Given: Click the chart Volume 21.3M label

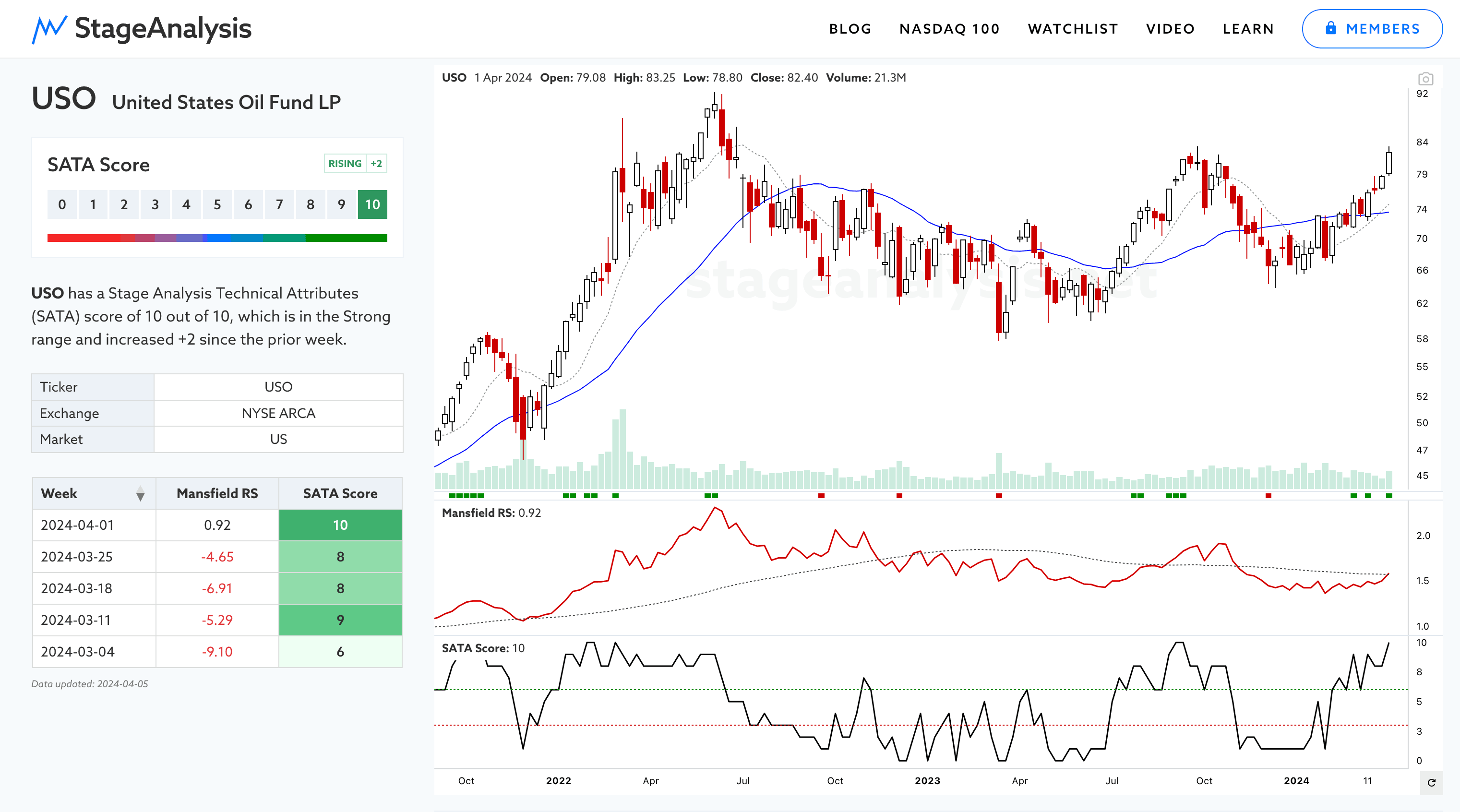Looking at the screenshot, I should pos(866,78).
